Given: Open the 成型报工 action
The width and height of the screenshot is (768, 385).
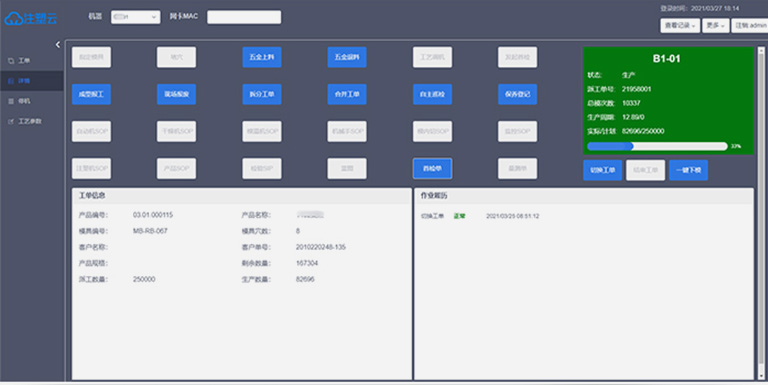Looking at the screenshot, I should (x=91, y=94).
